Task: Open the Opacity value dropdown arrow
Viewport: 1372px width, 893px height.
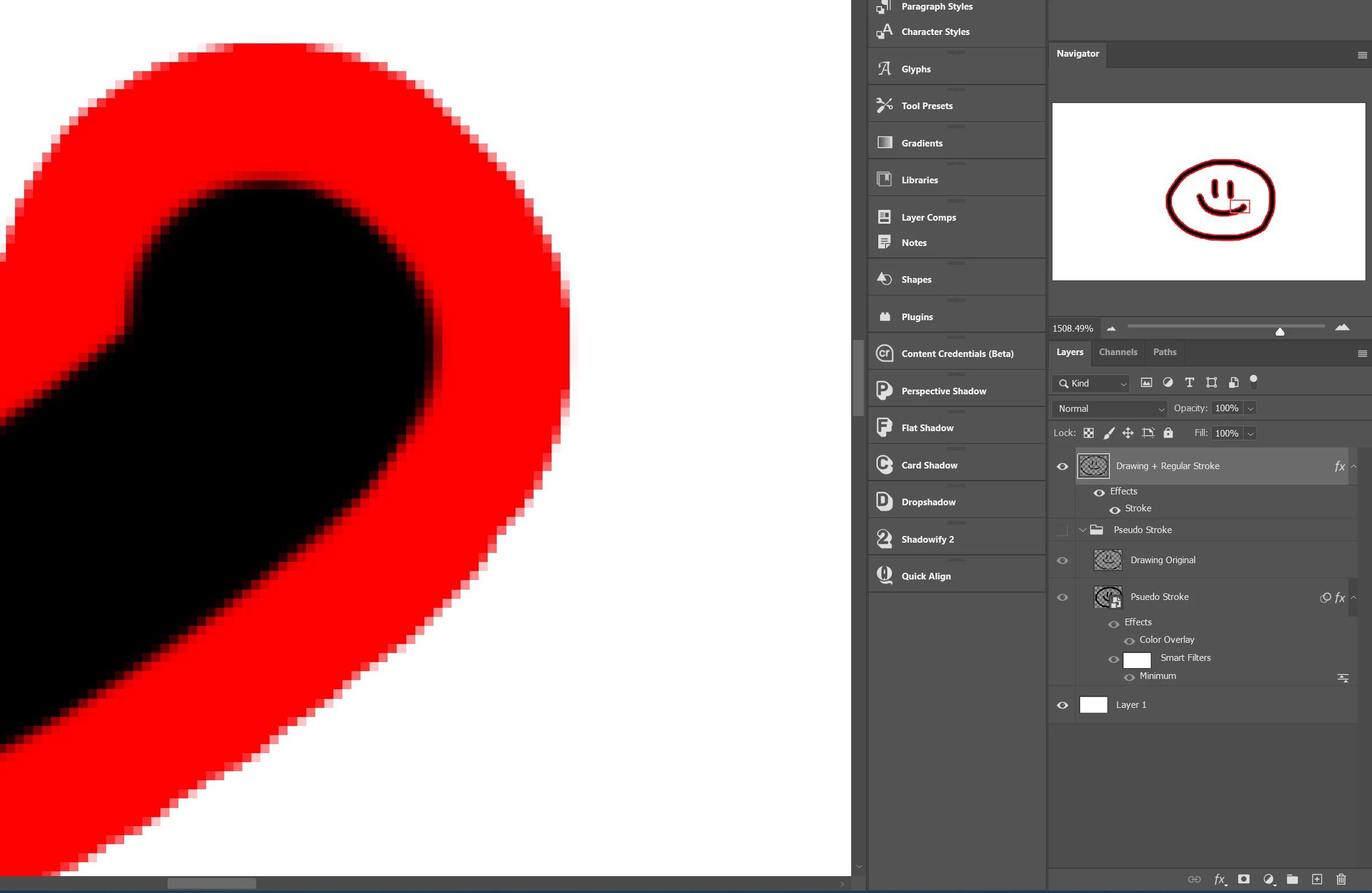Action: tap(1251, 409)
